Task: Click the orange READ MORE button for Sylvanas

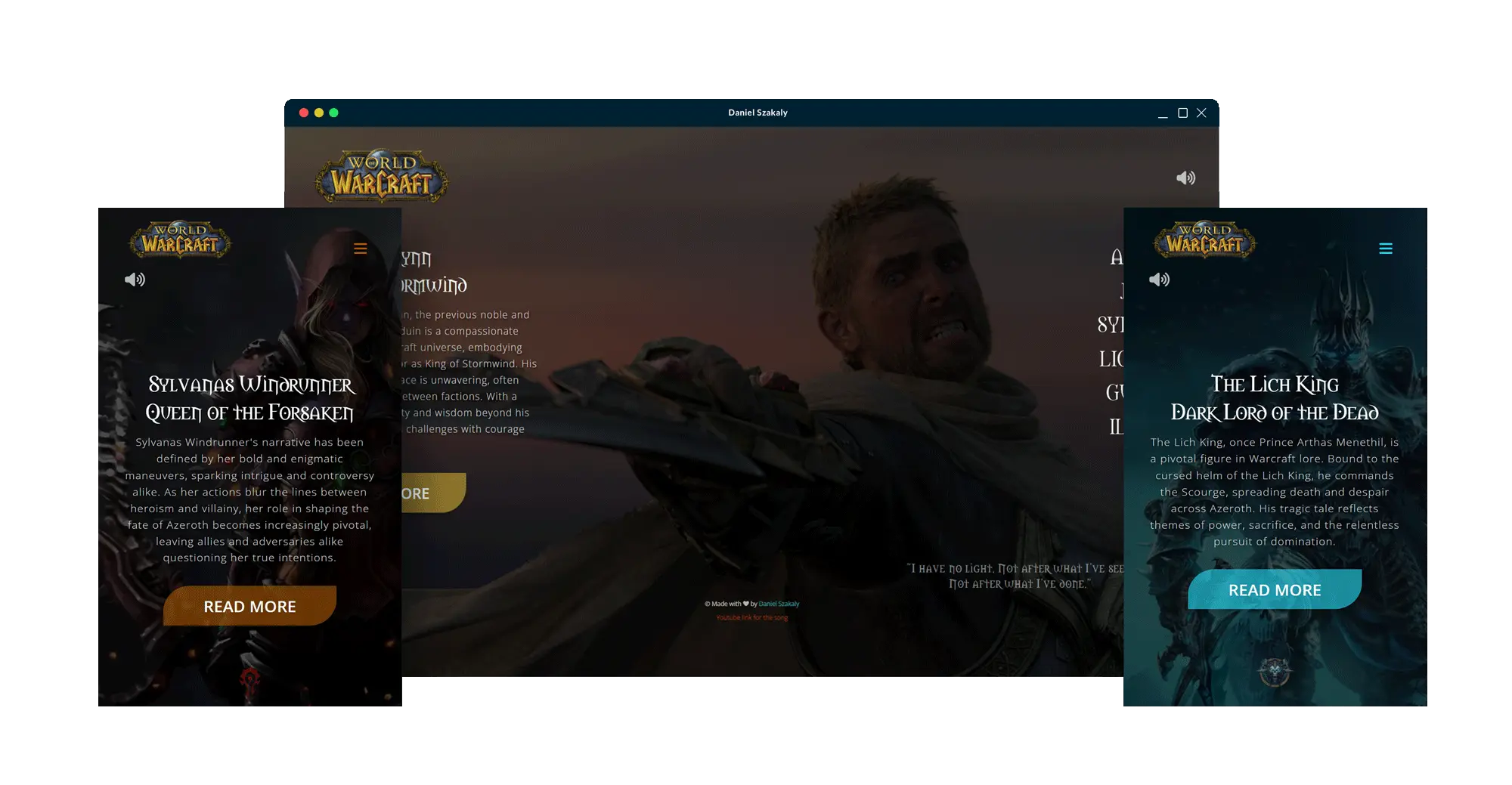Action: pyautogui.click(x=249, y=606)
